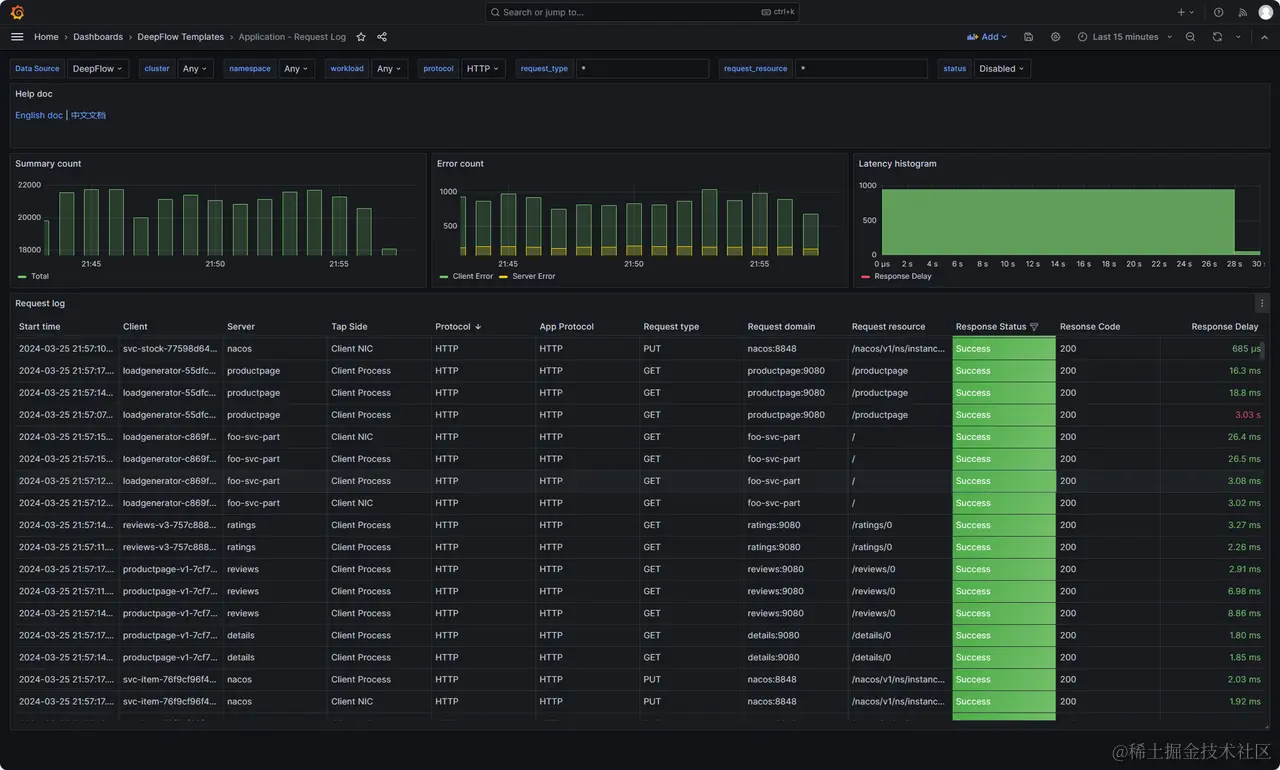Viewport: 1280px width, 770px height.
Task: Open the Data Source DeepFlow dropdown
Action: pyautogui.click(x=97, y=69)
